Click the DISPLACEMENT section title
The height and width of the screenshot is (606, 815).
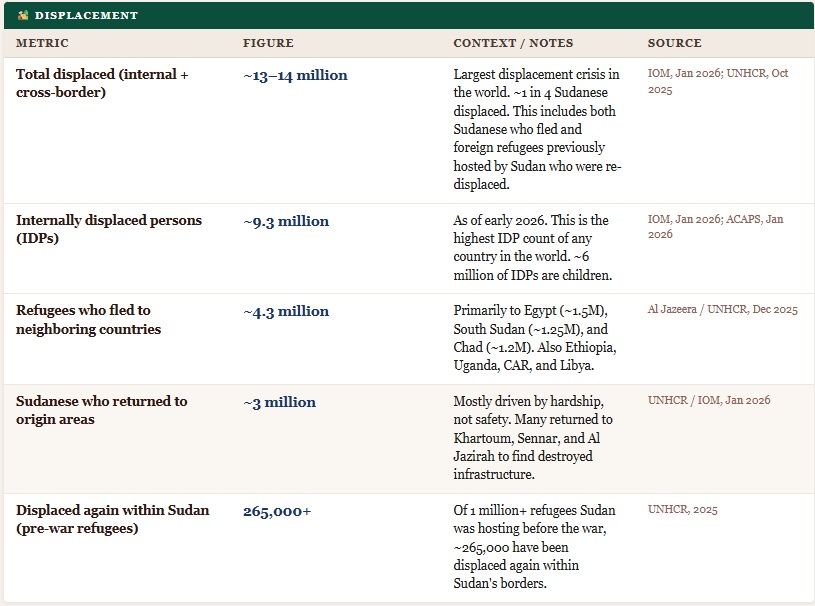coord(86,16)
